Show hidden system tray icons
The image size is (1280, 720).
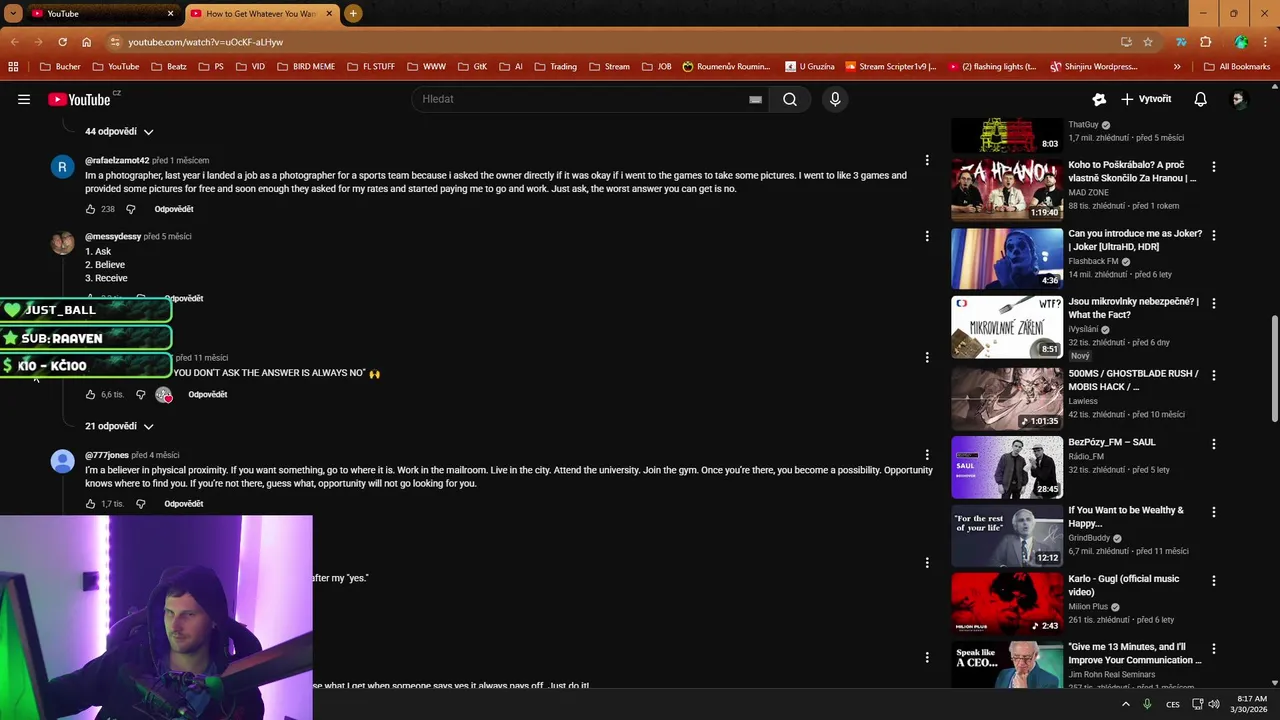tap(1126, 704)
